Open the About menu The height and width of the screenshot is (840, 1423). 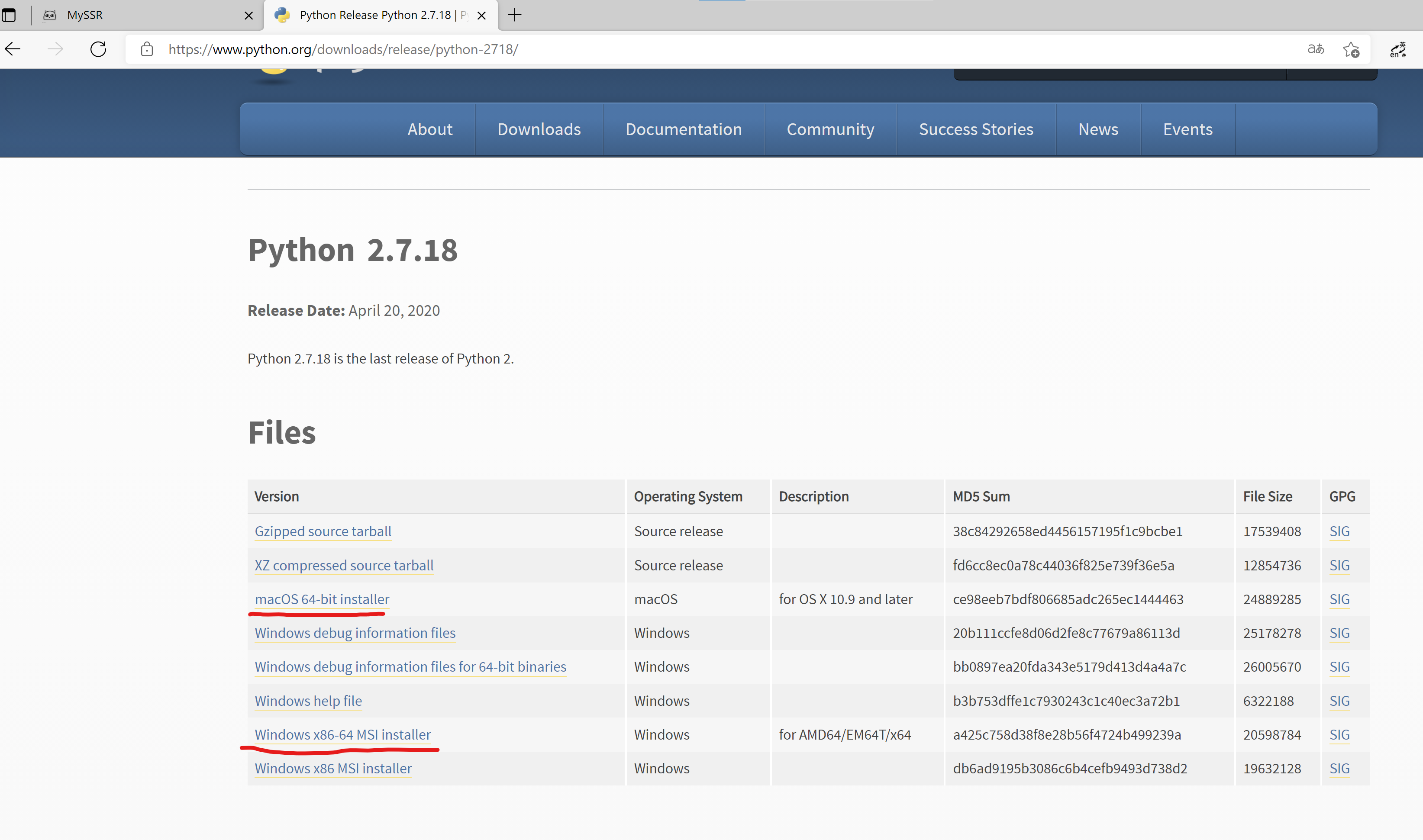(430, 130)
